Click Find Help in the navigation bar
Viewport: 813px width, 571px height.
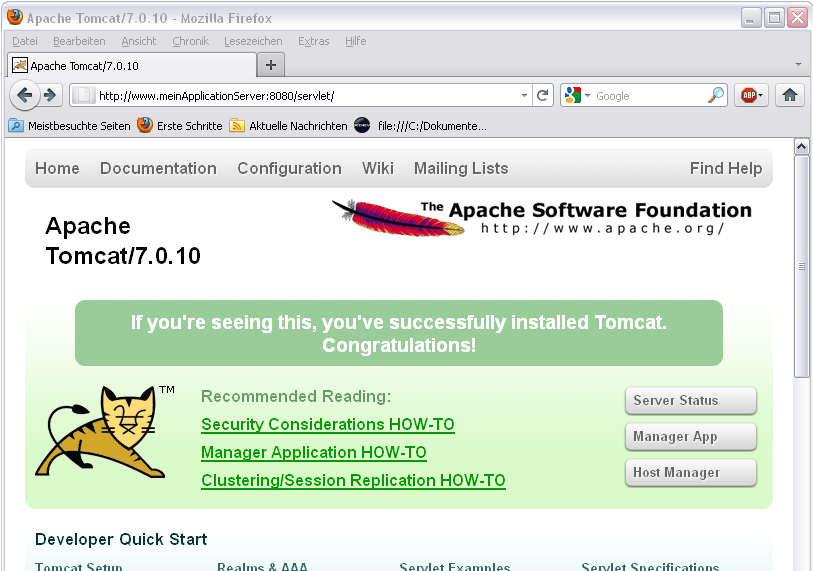[x=726, y=168]
